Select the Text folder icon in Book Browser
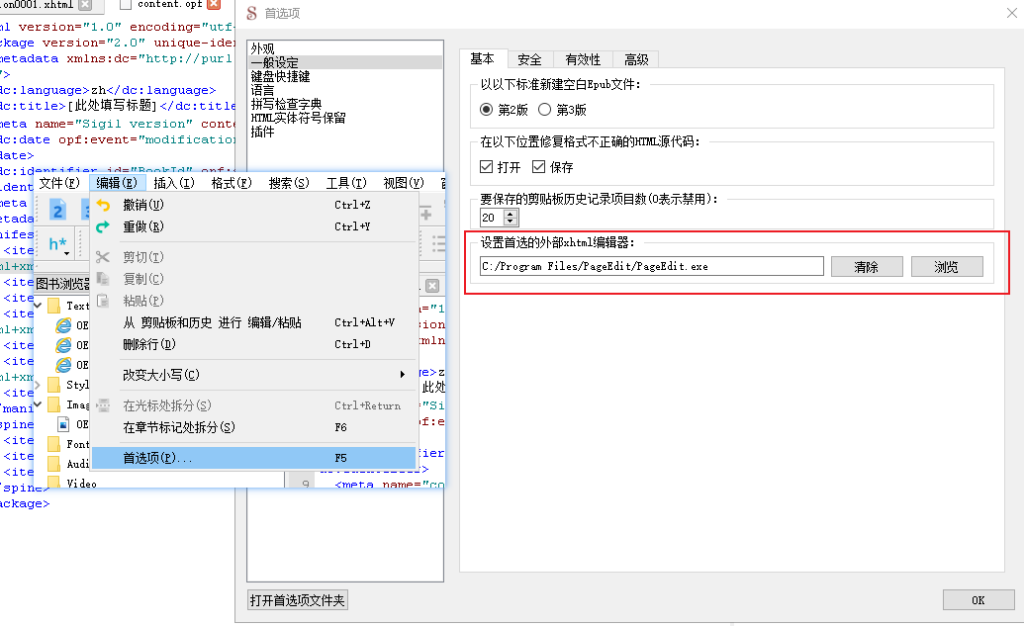The image size is (1024, 626). pyautogui.click(x=54, y=305)
